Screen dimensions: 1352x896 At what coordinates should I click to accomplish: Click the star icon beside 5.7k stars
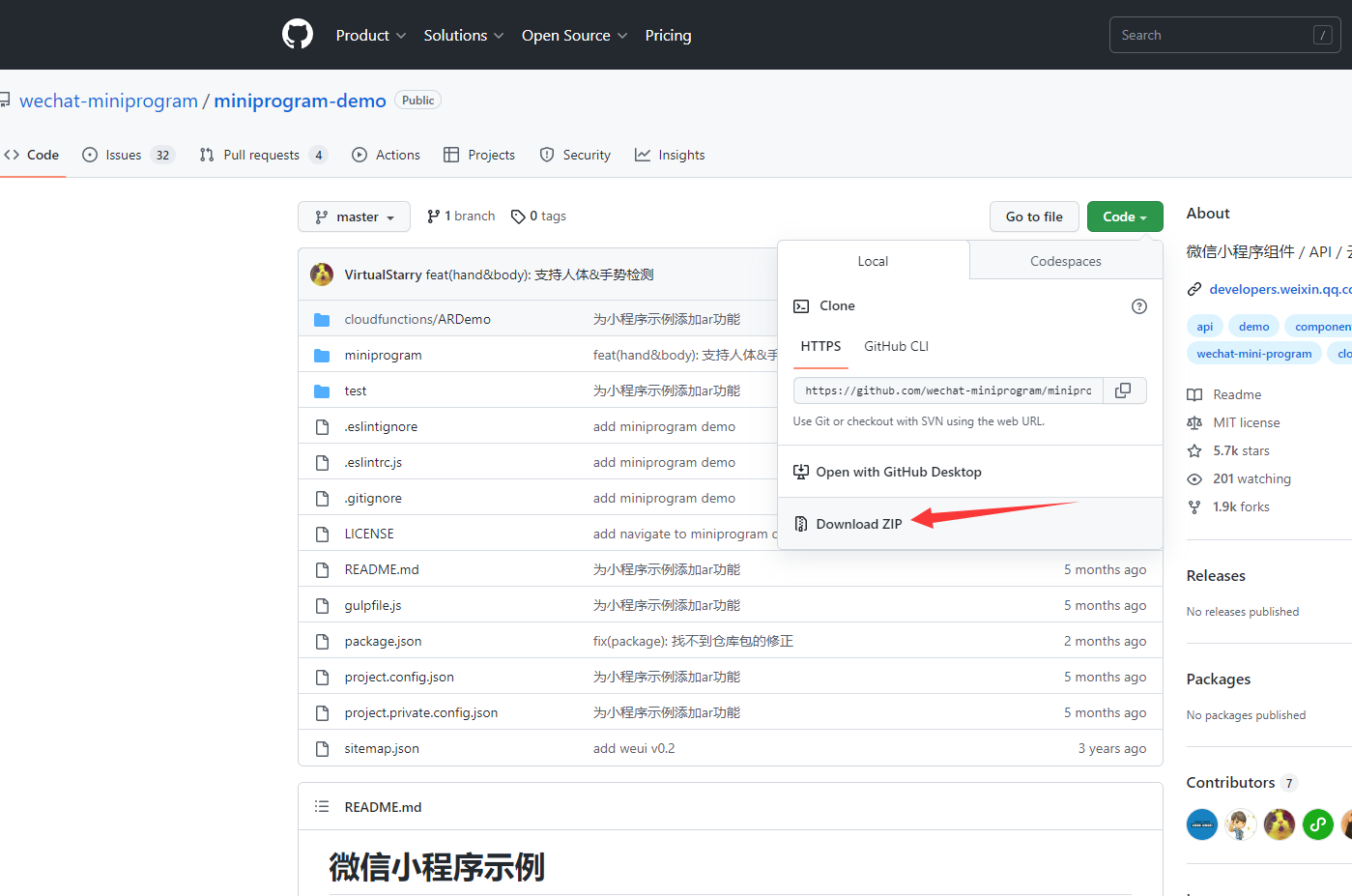click(1194, 450)
